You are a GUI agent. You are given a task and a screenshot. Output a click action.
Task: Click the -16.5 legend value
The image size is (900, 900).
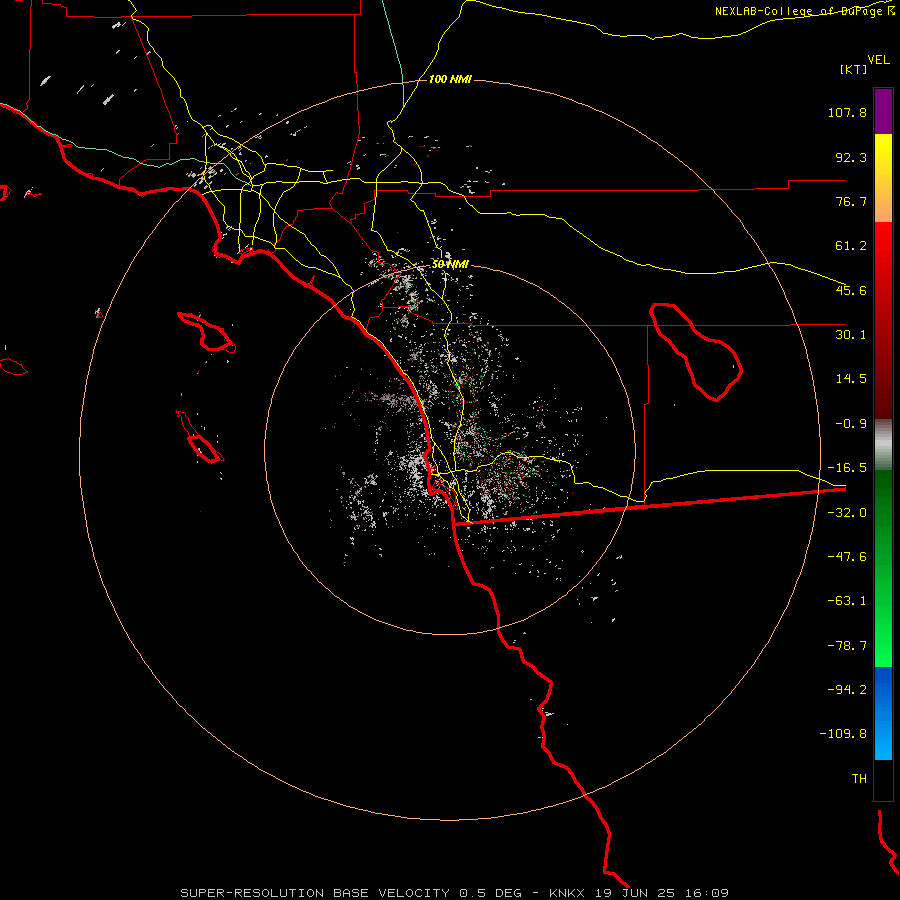pos(847,468)
